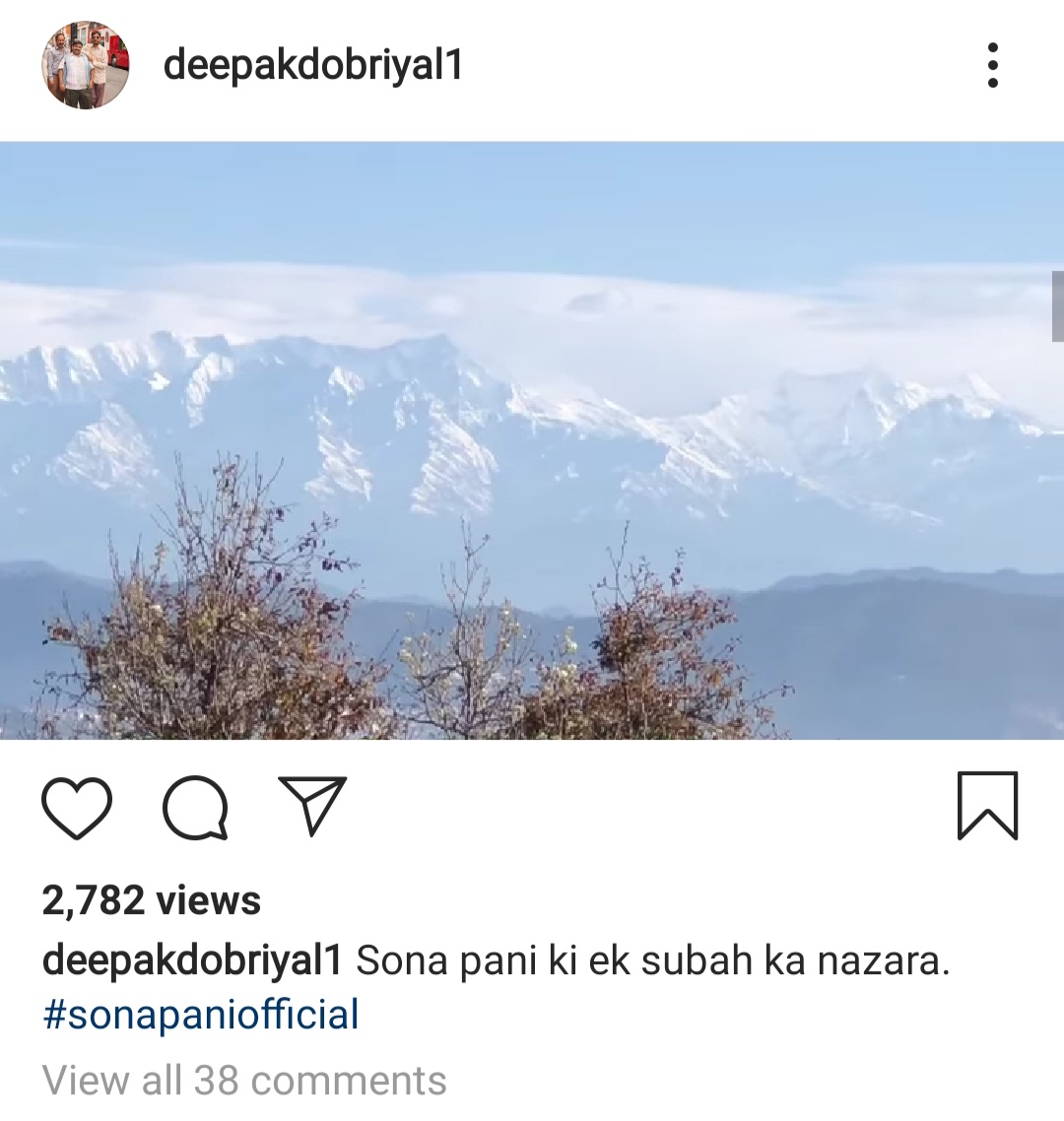Open the 2,782 views count
This screenshot has height=1121, width=1064.
(152, 900)
